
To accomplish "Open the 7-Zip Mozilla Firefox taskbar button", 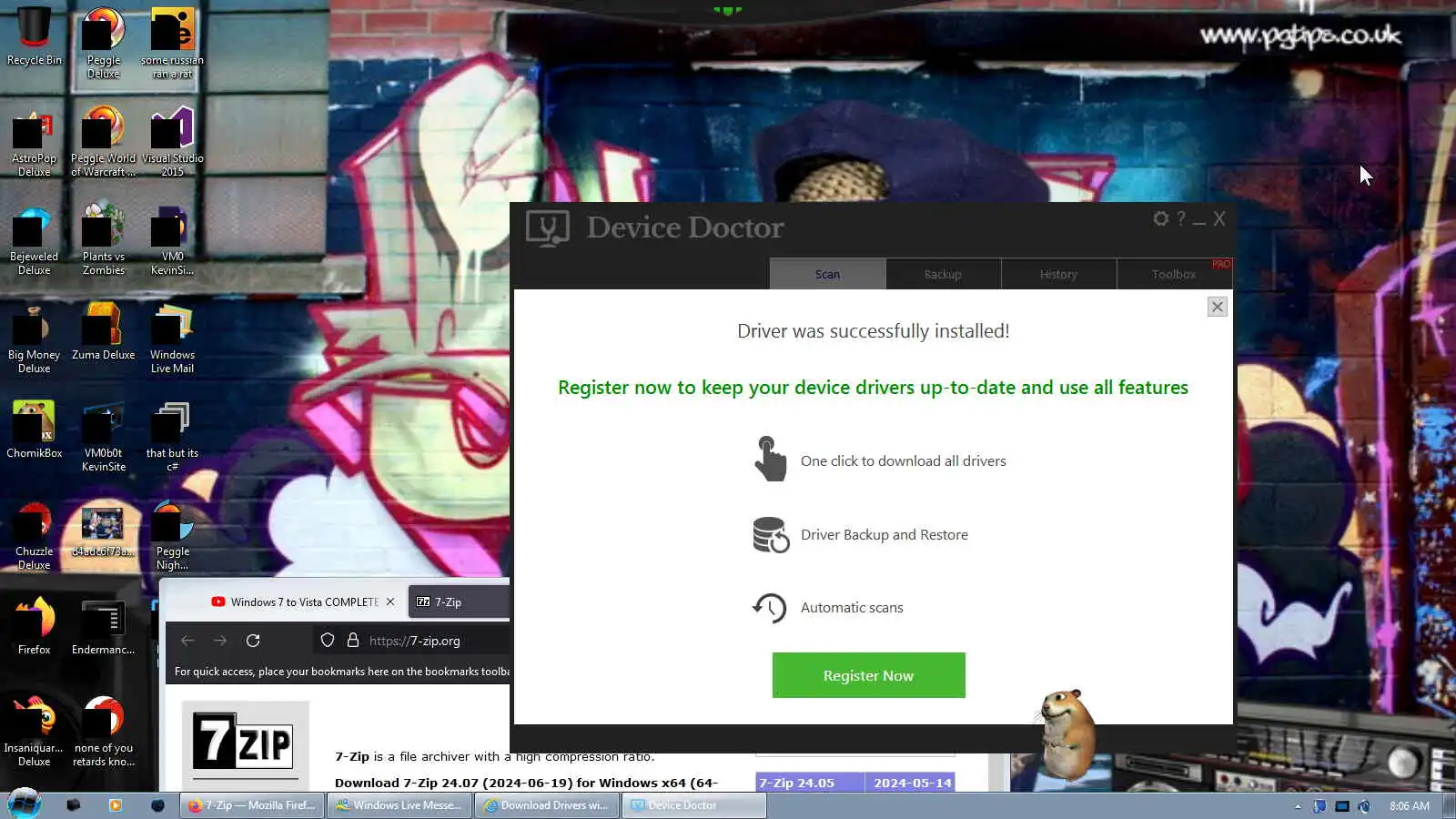I will click(254, 805).
